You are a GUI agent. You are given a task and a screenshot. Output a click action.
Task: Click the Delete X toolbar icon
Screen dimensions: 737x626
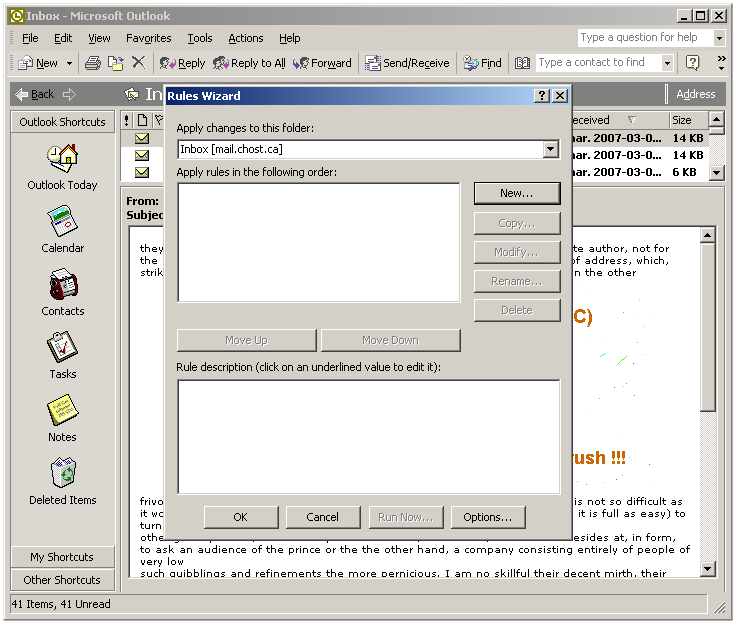tap(138, 62)
